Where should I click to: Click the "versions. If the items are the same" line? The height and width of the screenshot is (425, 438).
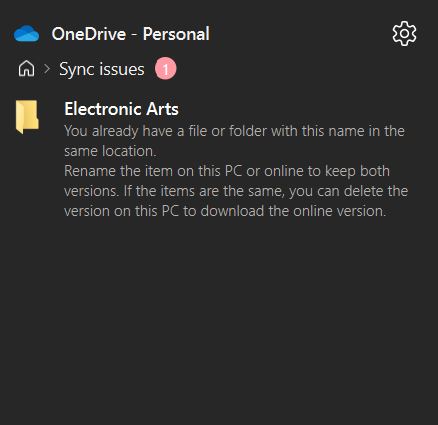point(236,191)
